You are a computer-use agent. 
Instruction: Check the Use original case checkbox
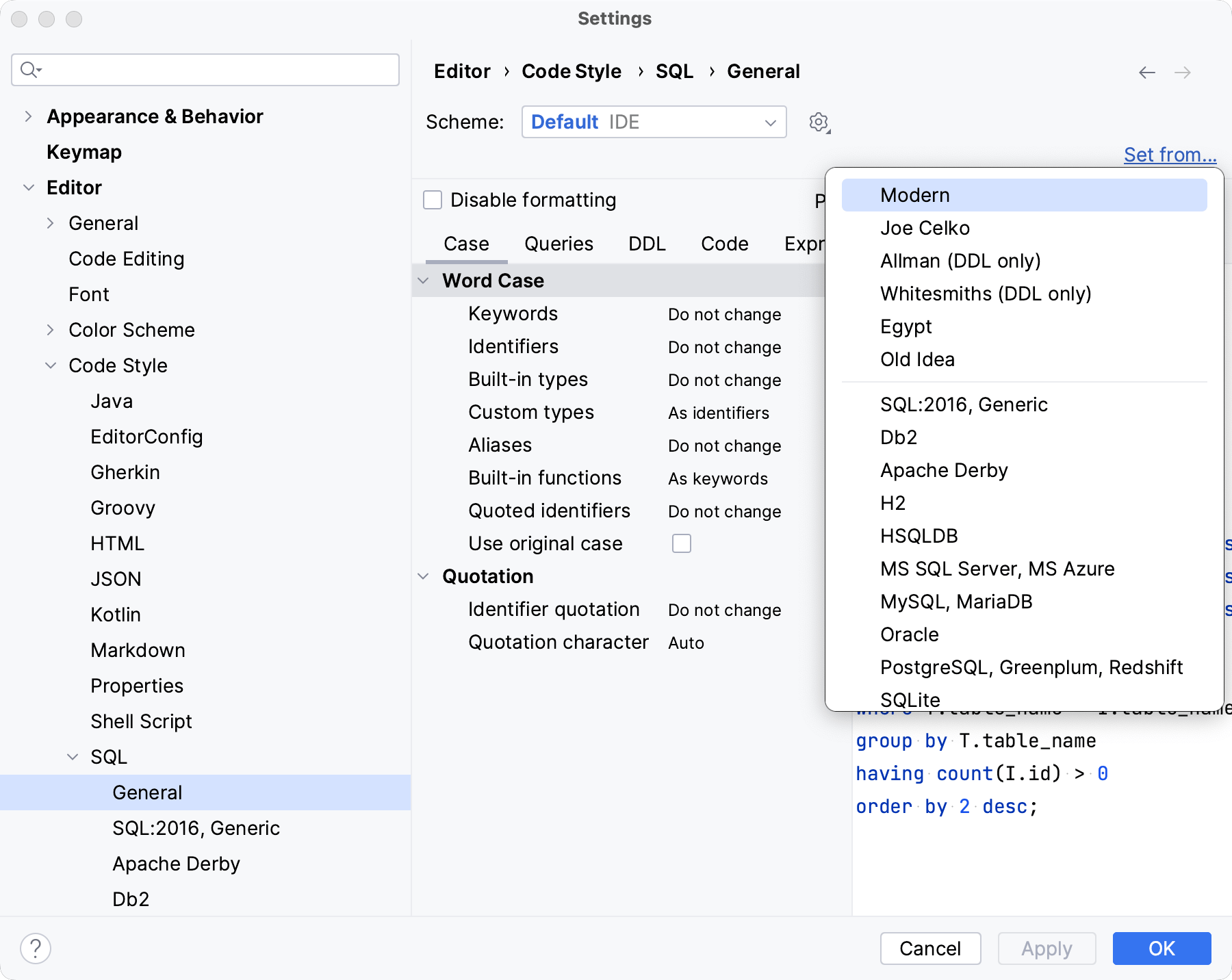682,543
